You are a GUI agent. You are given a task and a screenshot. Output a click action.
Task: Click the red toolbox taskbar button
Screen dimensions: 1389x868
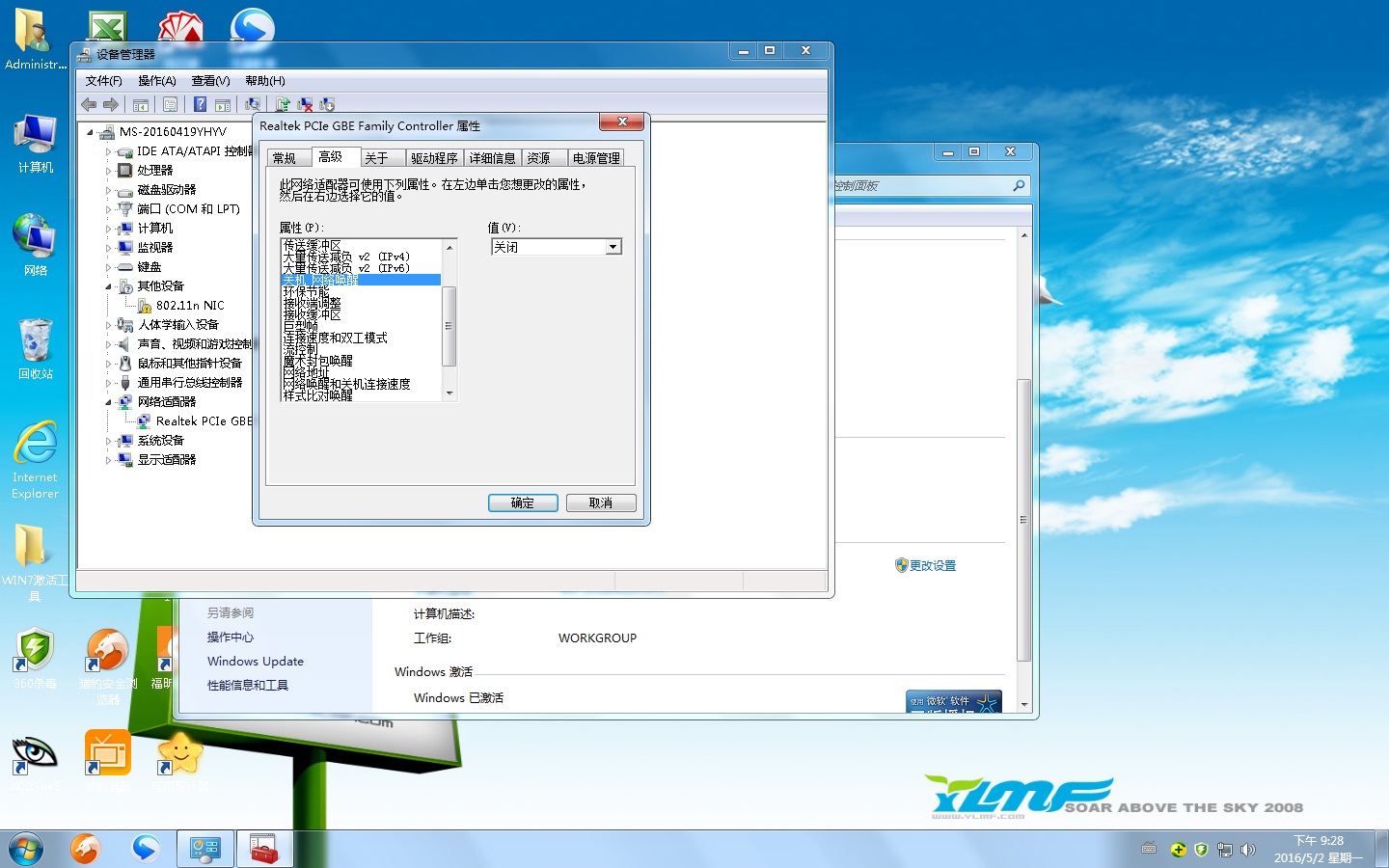click(x=263, y=849)
